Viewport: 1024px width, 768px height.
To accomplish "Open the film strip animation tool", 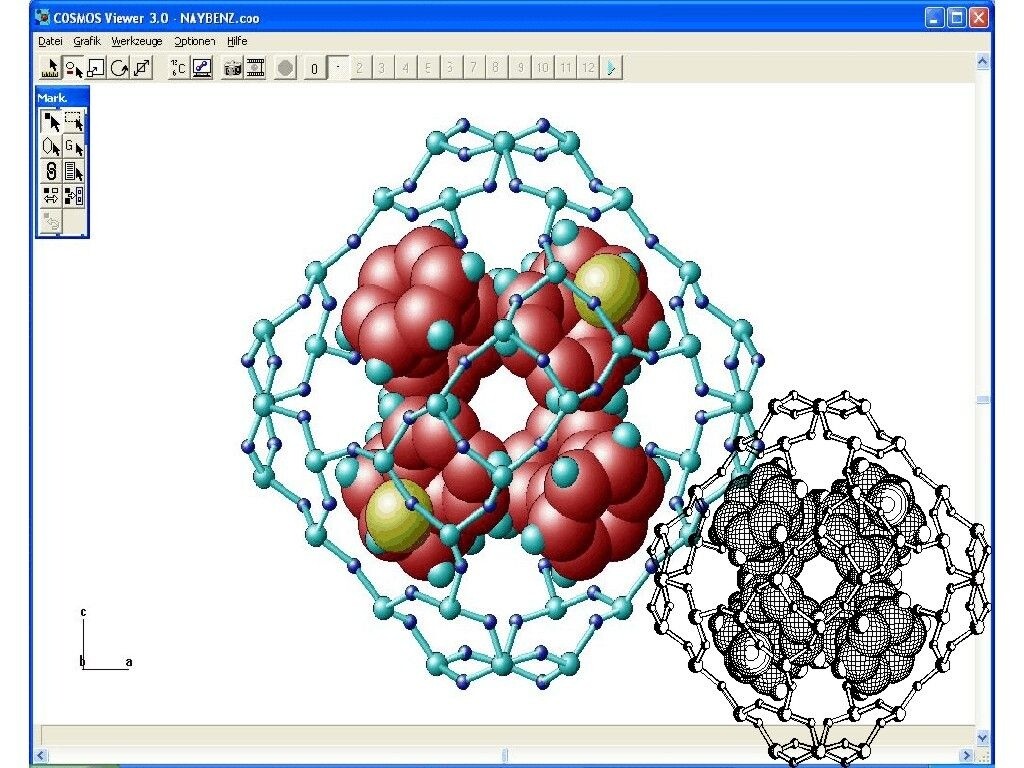I will pos(255,68).
